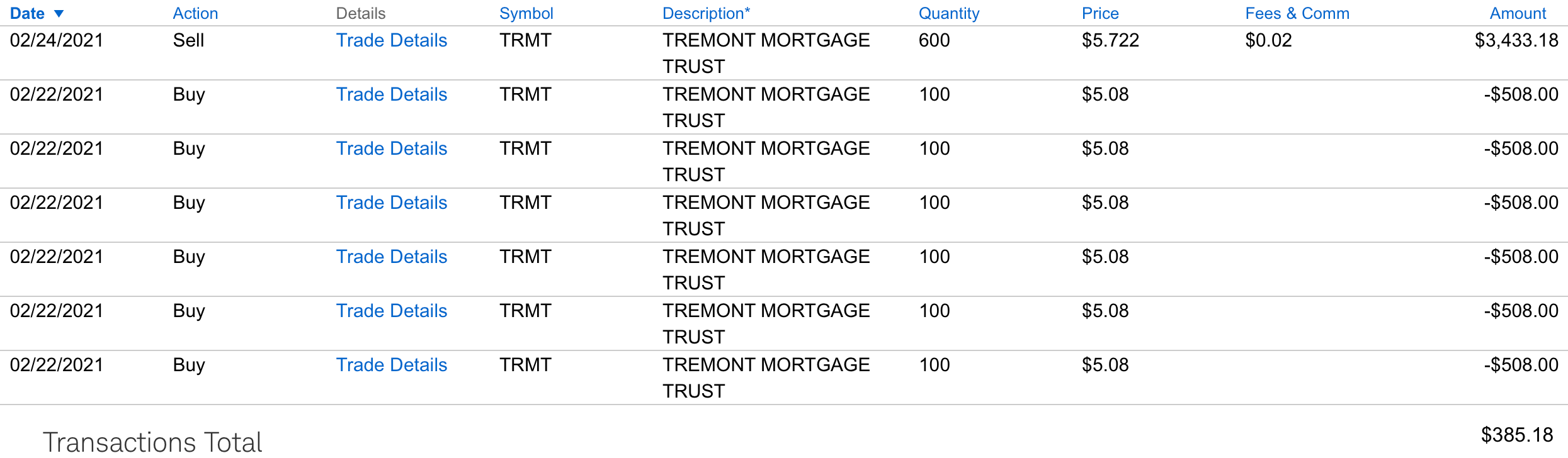Sort by Symbol column header
The width and height of the screenshot is (1568, 458).
[526, 14]
